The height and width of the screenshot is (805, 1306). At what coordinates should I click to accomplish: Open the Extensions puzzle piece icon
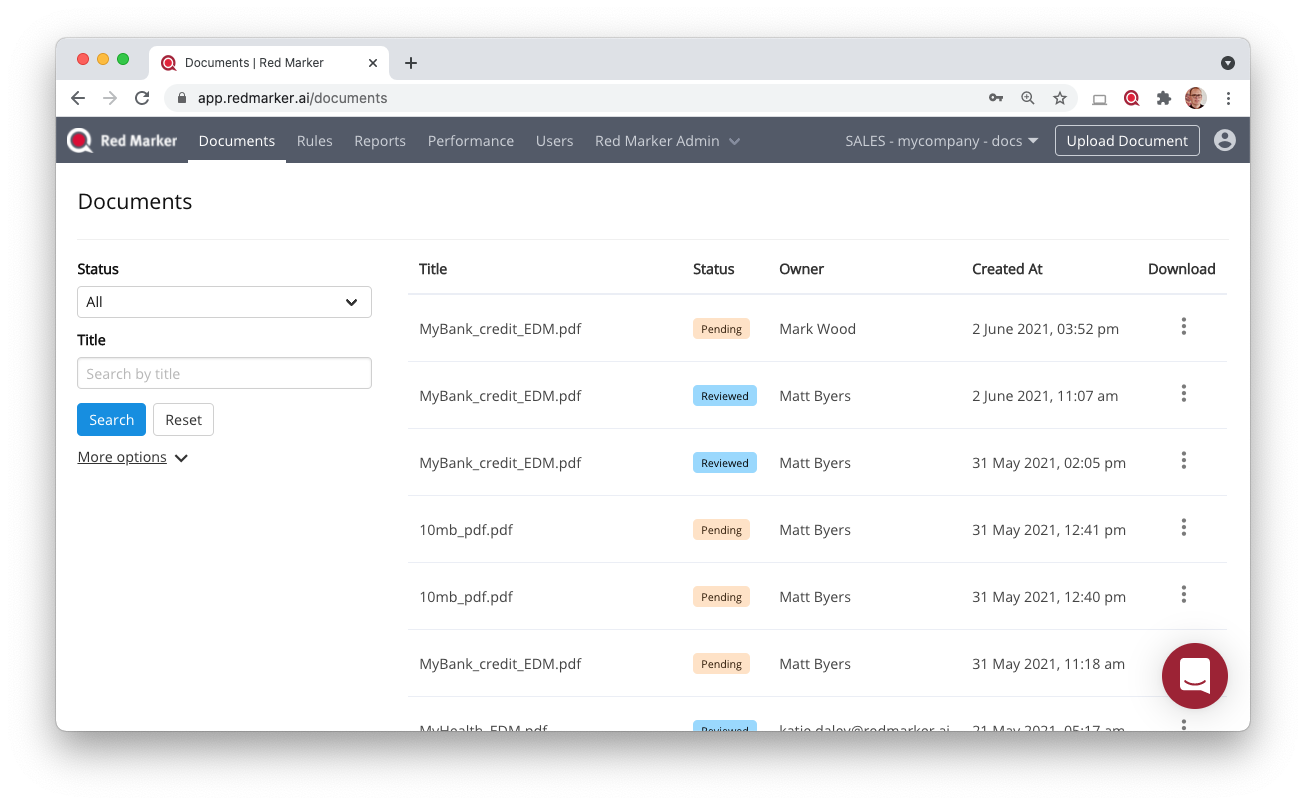(x=1163, y=98)
